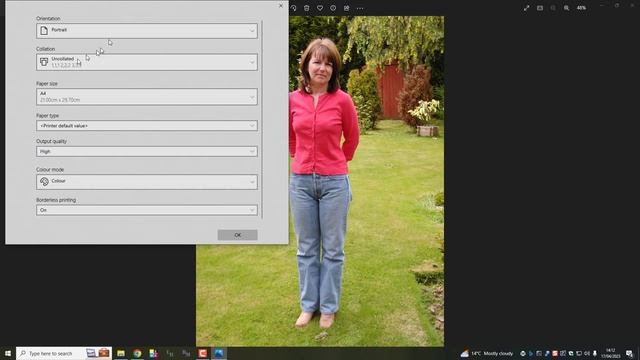The height and width of the screenshot is (360, 640).
Task: Open the Windows Start menu
Action: (8, 353)
